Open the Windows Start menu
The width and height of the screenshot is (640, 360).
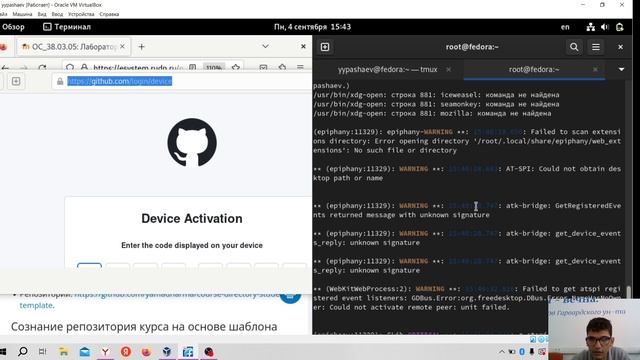point(3,351)
